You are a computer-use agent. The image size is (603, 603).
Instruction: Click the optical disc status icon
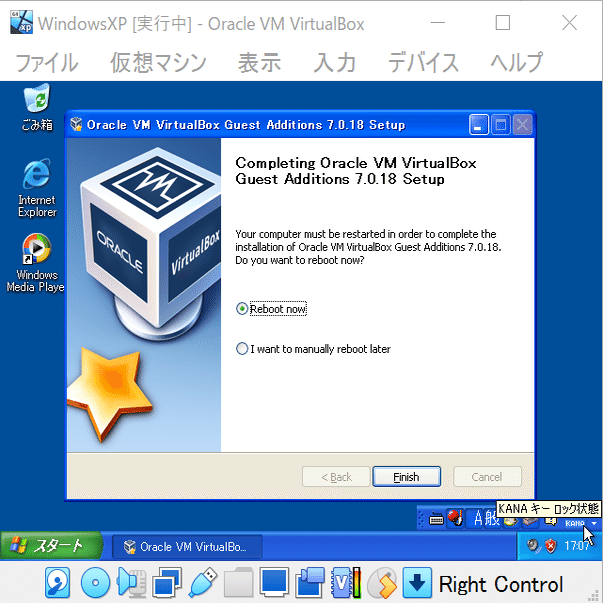click(x=95, y=583)
